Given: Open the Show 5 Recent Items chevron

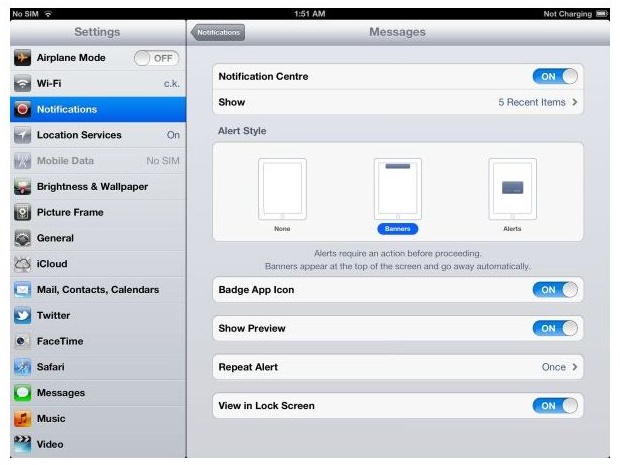Looking at the screenshot, I should [x=575, y=102].
